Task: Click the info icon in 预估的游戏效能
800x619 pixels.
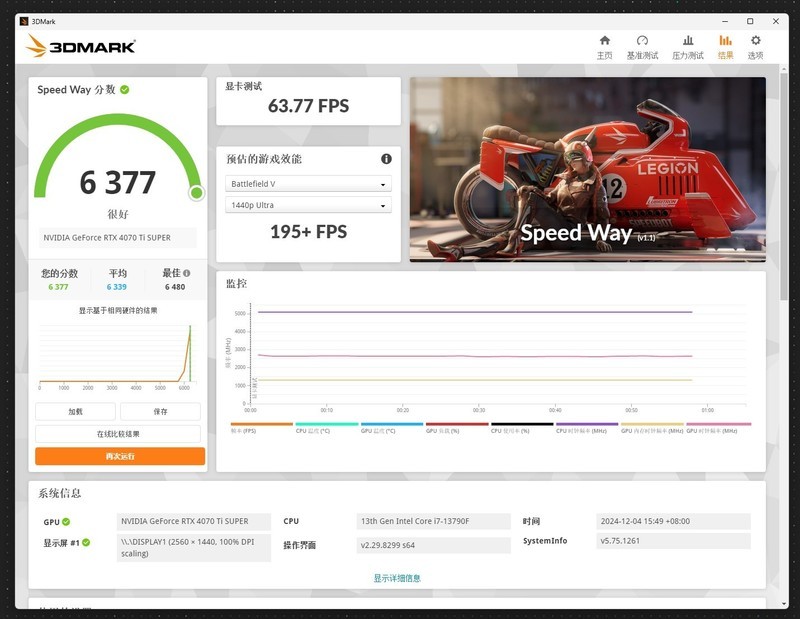Action: tap(386, 159)
